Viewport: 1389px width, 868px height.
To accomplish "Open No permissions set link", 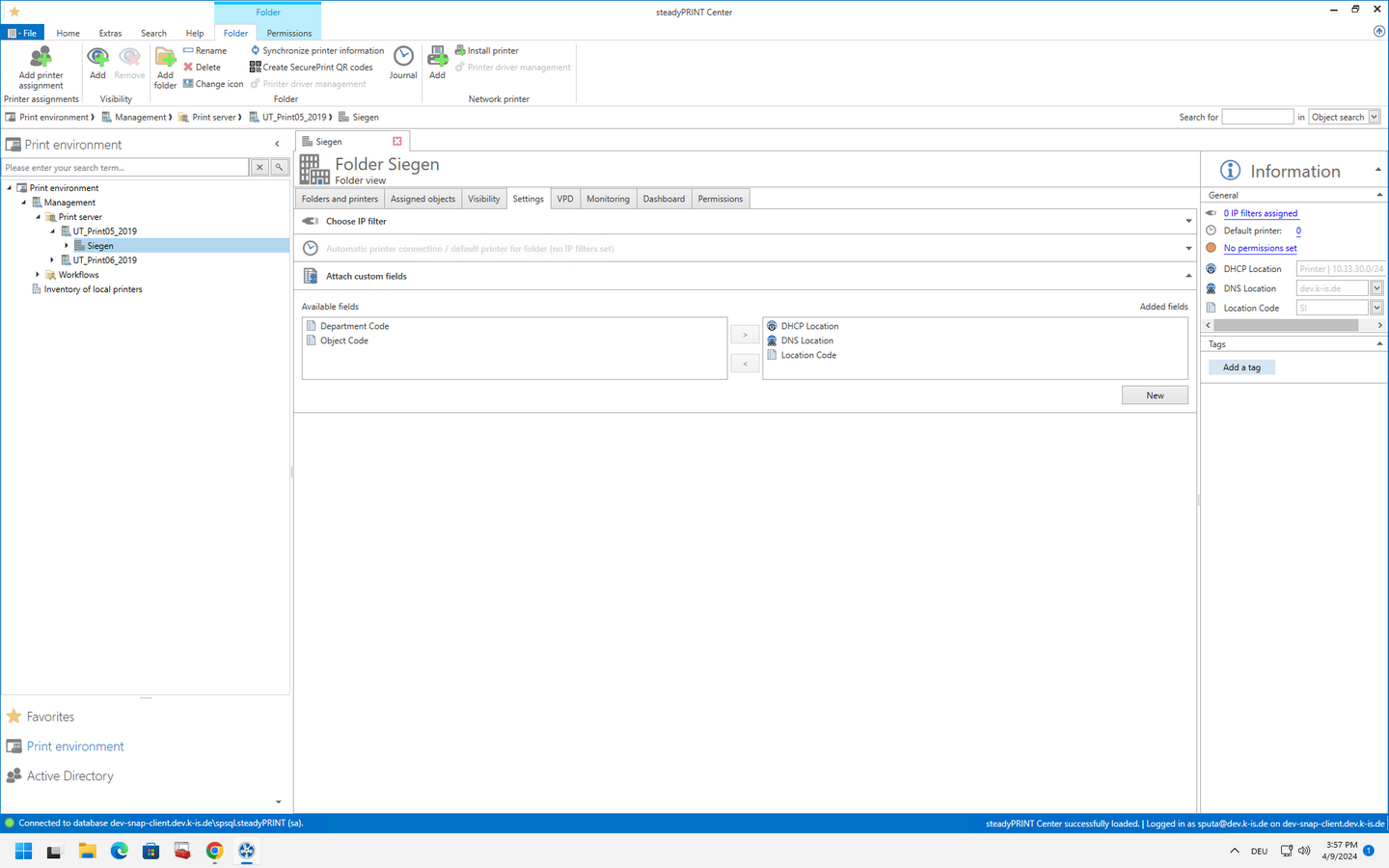I will [1260, 248].
